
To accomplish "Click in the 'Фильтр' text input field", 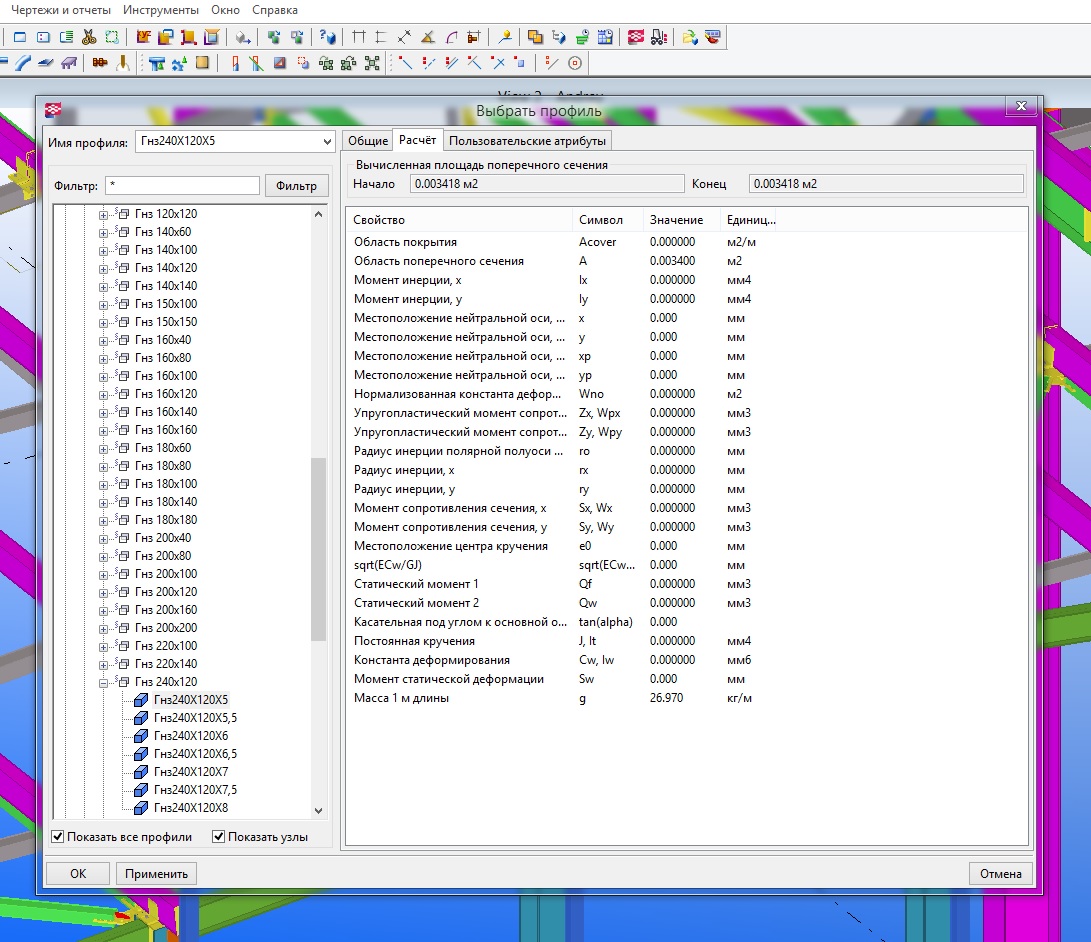I will [181, 186].
